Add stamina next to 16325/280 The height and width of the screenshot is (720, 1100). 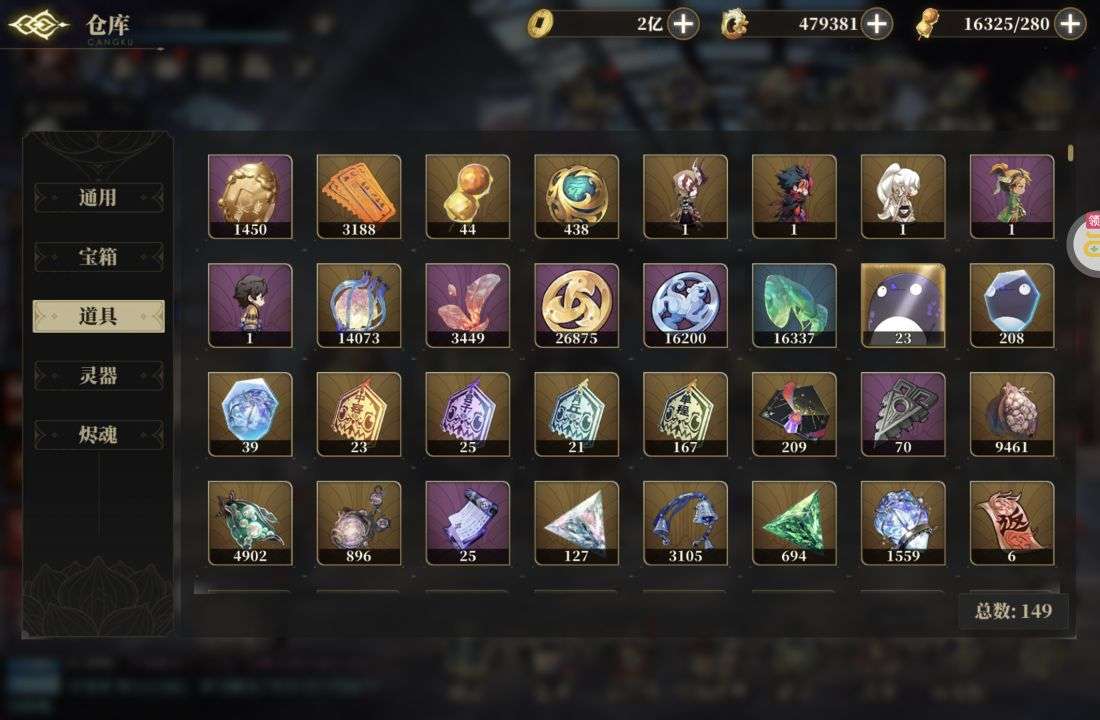click(1070, 24)
